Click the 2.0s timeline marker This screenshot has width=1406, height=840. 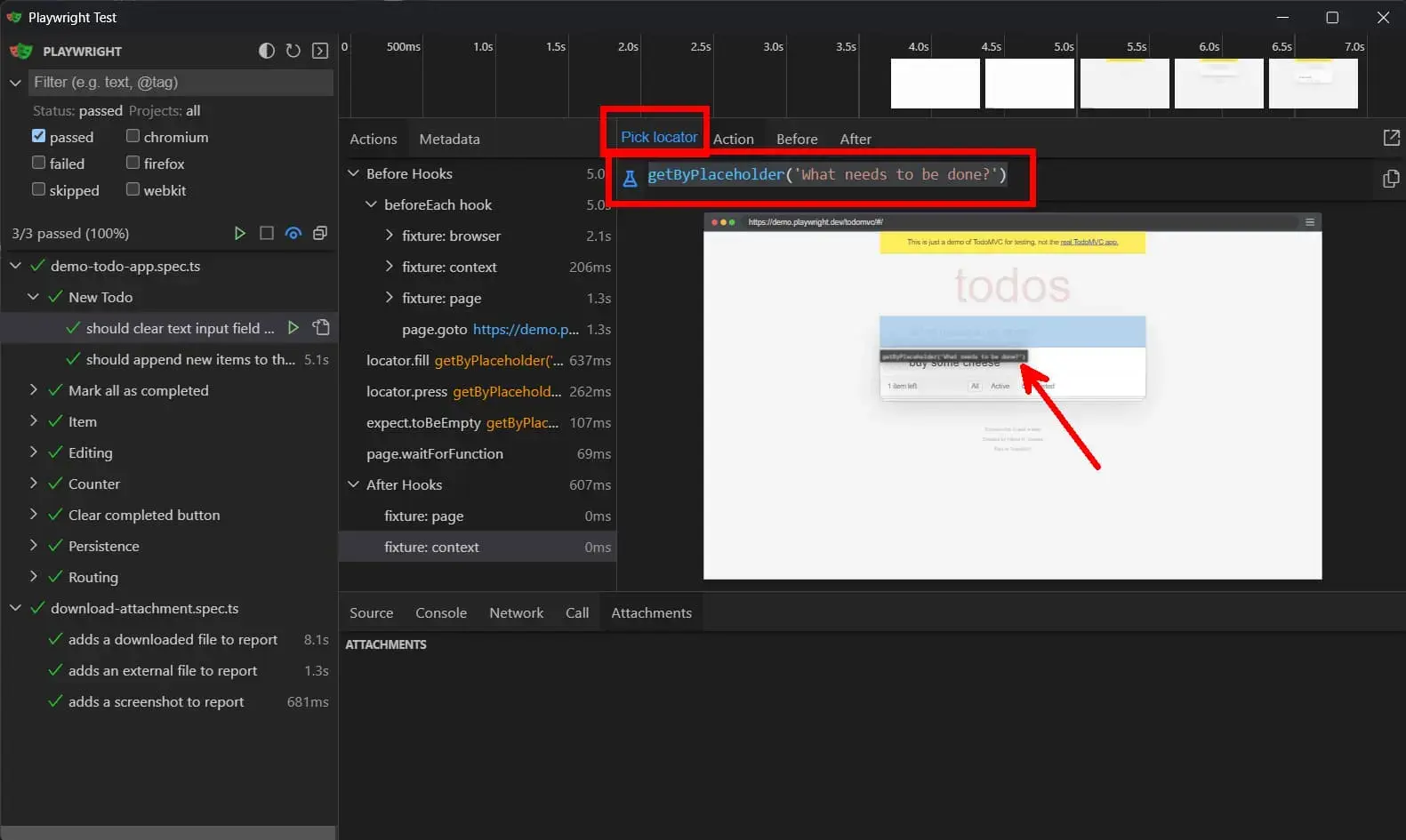tap(628, 46)
